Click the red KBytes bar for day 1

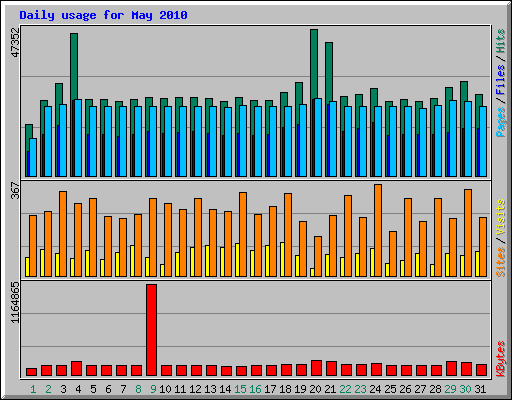point(31,372)
